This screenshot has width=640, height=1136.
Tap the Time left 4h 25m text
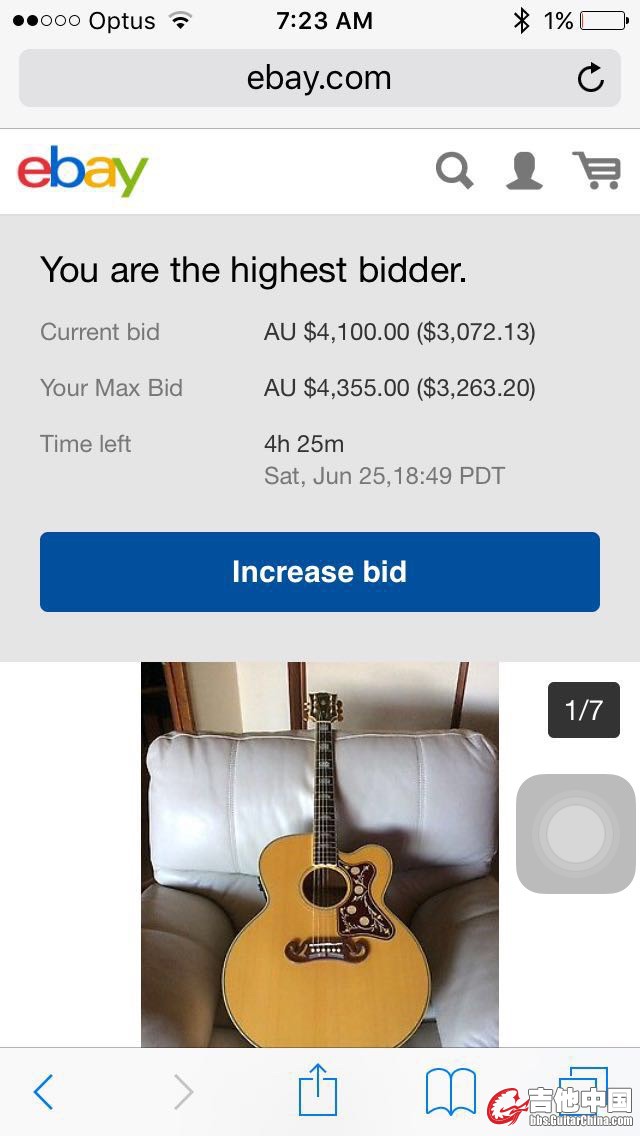tap(304, 444)
